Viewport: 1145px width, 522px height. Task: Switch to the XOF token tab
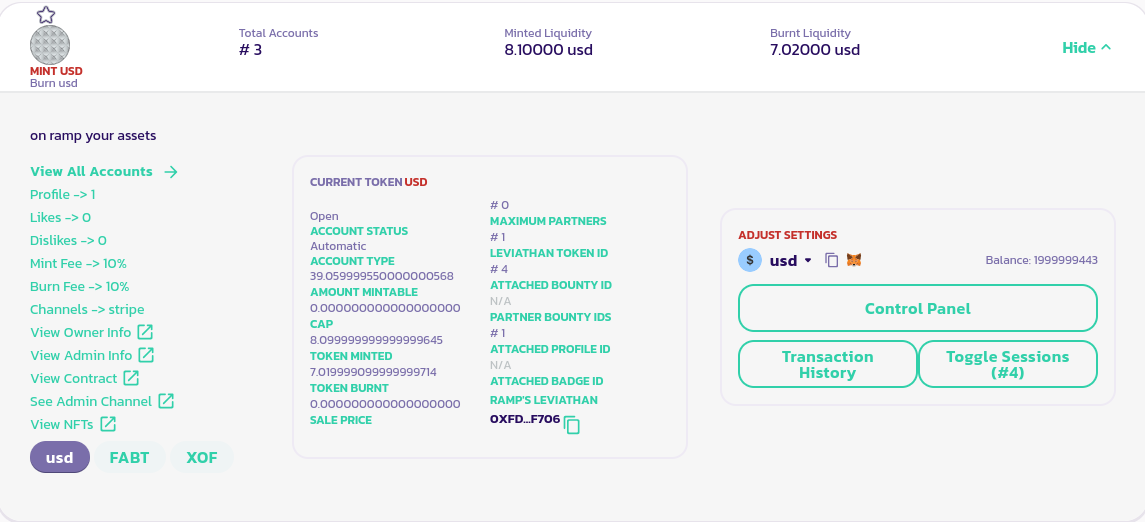pos(202,458)
